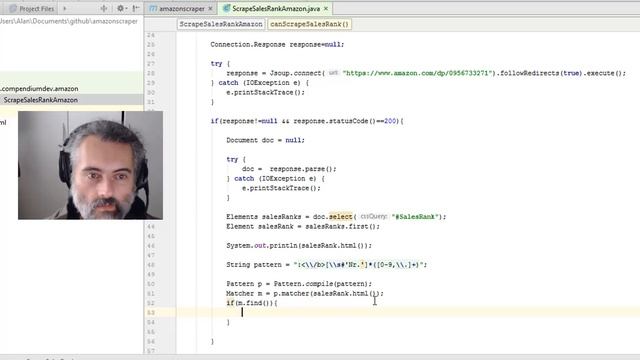Open the project panel gear settings

click(121, 8)
